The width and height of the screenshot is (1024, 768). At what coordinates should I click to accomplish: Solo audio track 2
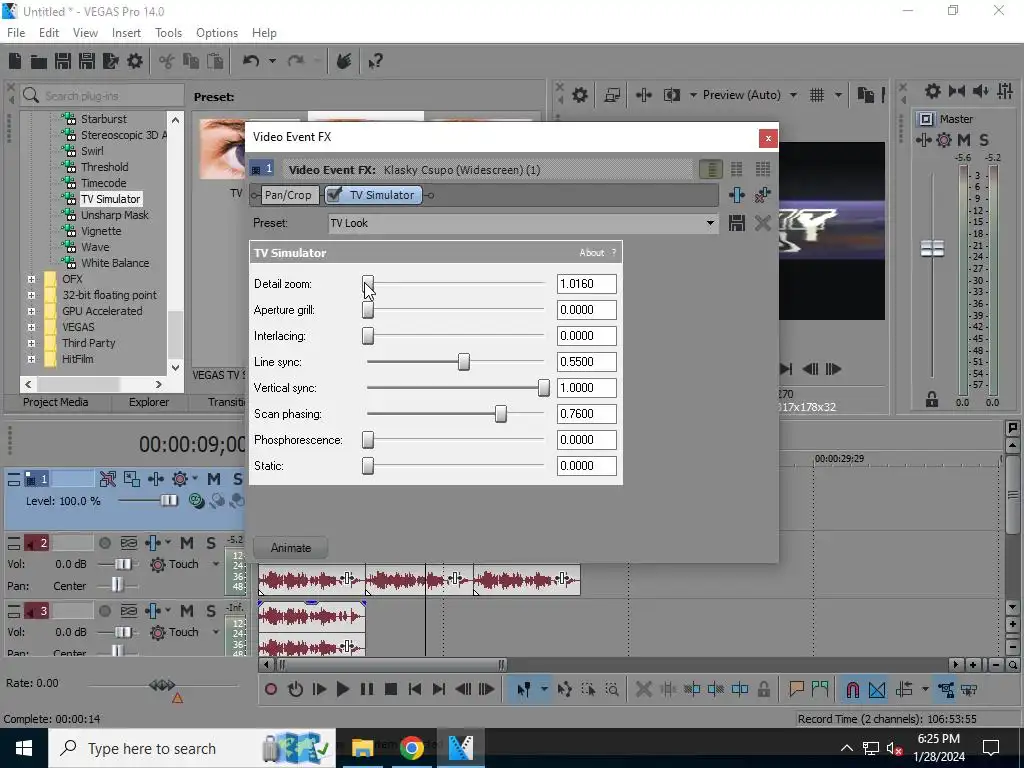pos(211,543)
